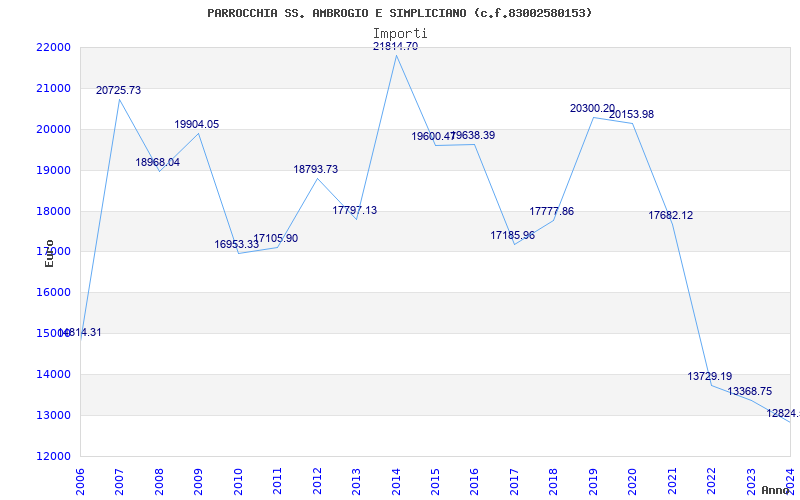Select the 17777.86 data label

point(552,211)
